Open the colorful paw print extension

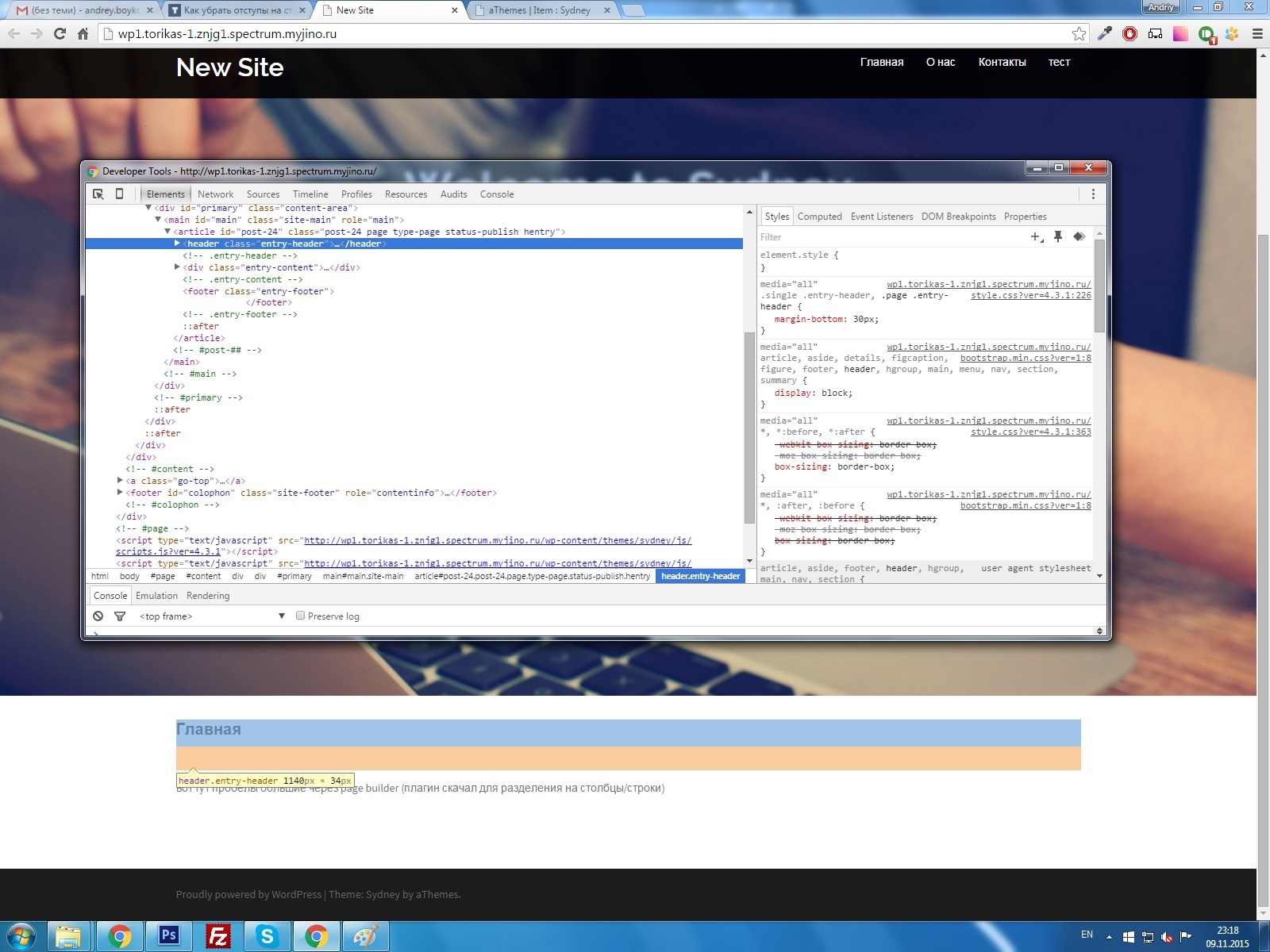coord(1232,33)
